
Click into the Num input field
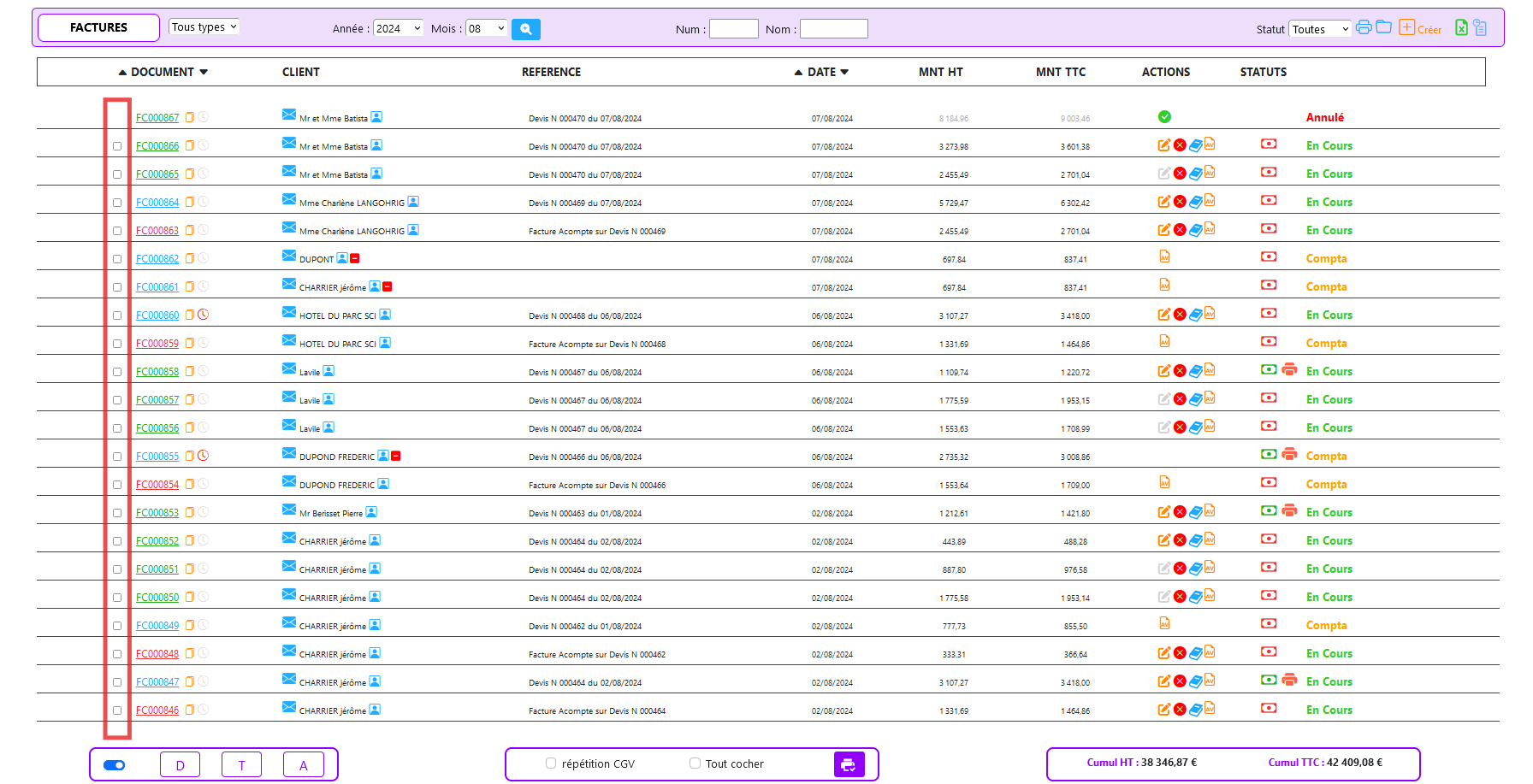(x=734, y=29)
